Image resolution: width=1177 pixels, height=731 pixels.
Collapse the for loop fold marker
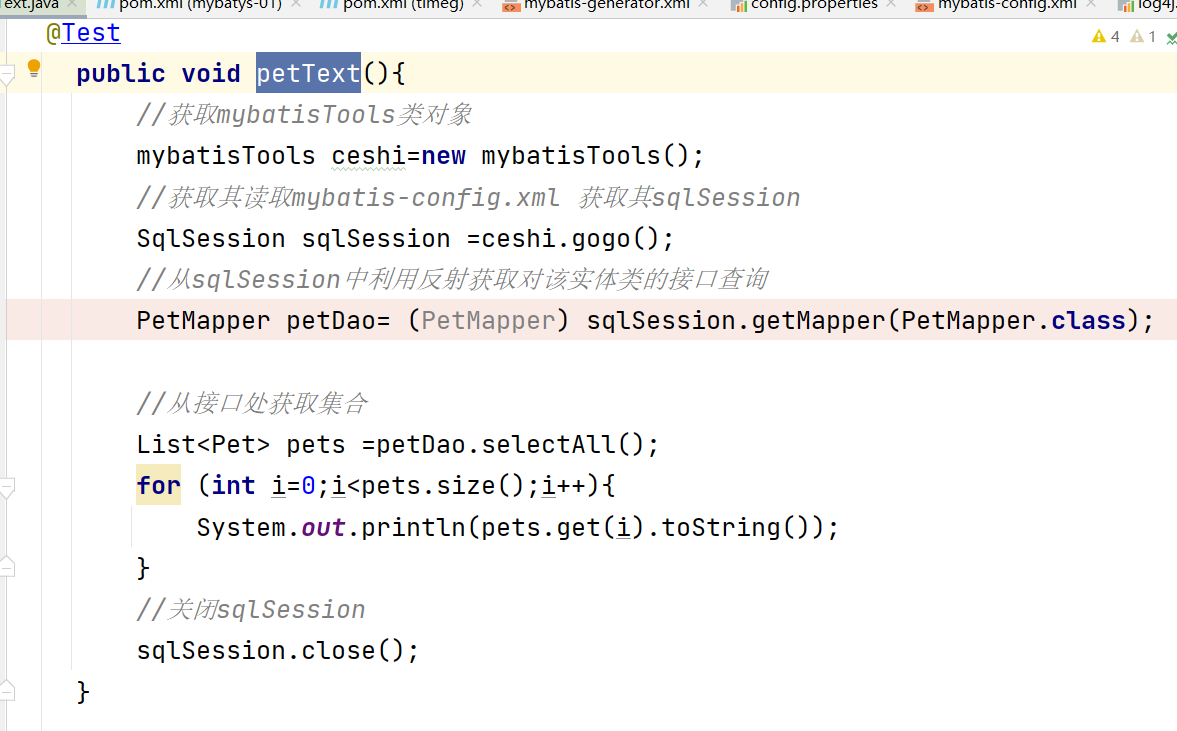pos(8,487)
